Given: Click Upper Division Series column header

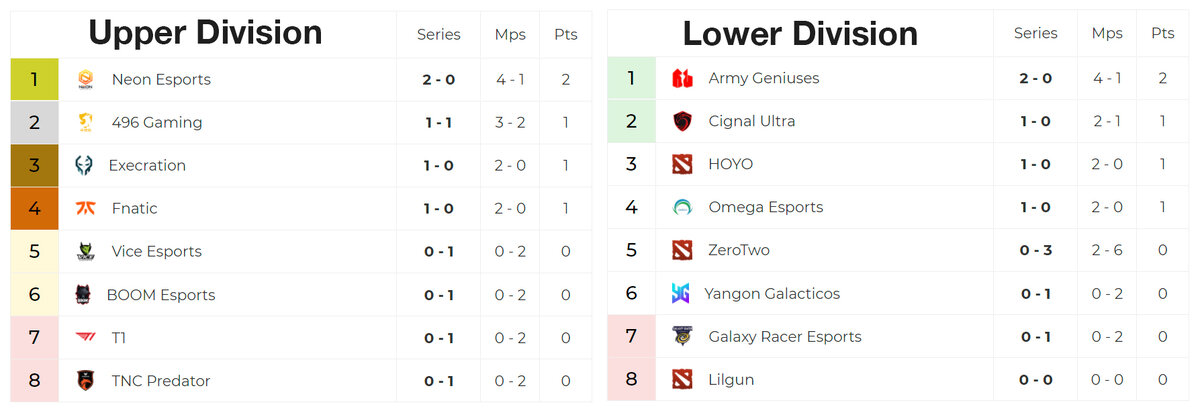Looking at the screenshot, I should (x=438, y=34).
